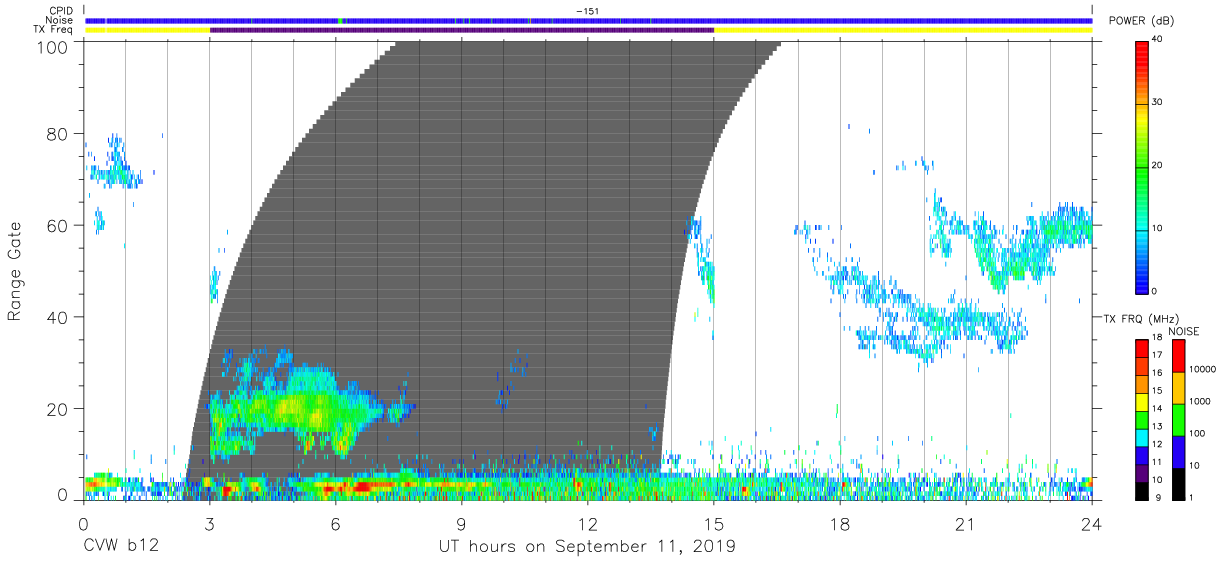Click the x-axis '12' hour tick label
The width and height of the screenshot is (1228, 567).
pos(587,524)
